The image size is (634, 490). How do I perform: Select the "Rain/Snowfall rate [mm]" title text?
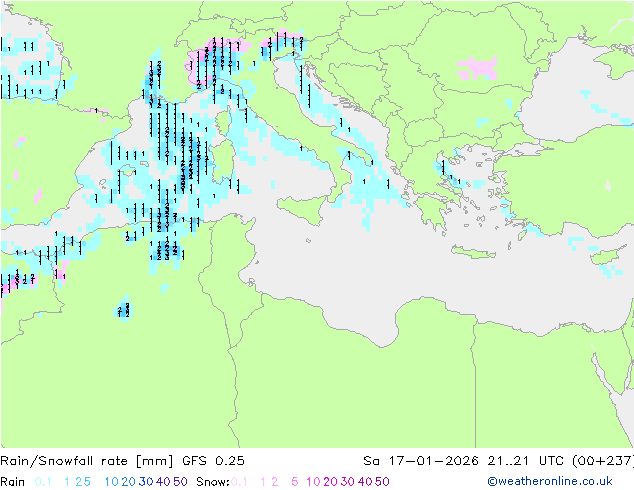pos(87,461)
